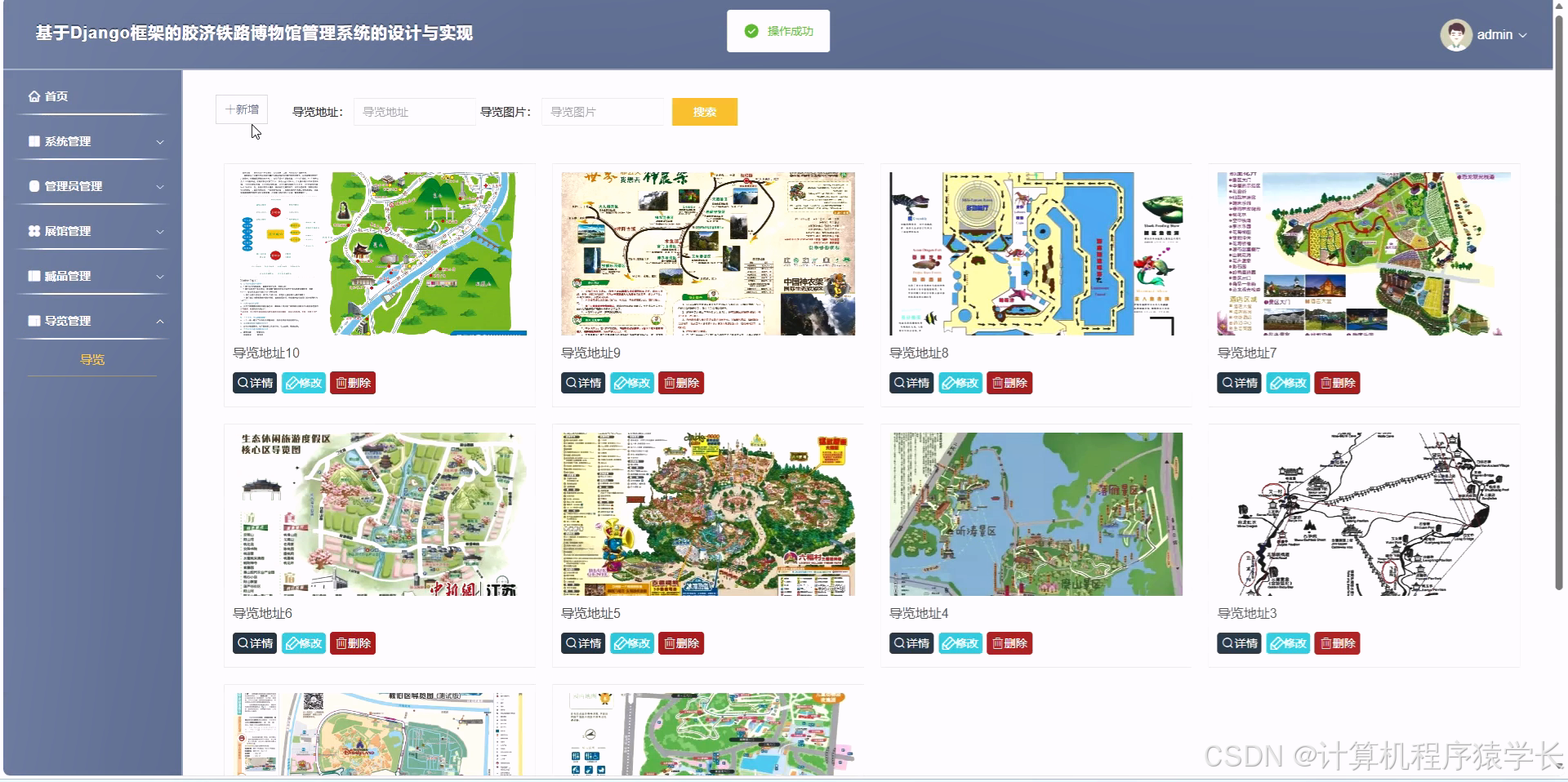View 详情 for 导览地址3
Screen dimensions: 1568x782
point(1240,643)
